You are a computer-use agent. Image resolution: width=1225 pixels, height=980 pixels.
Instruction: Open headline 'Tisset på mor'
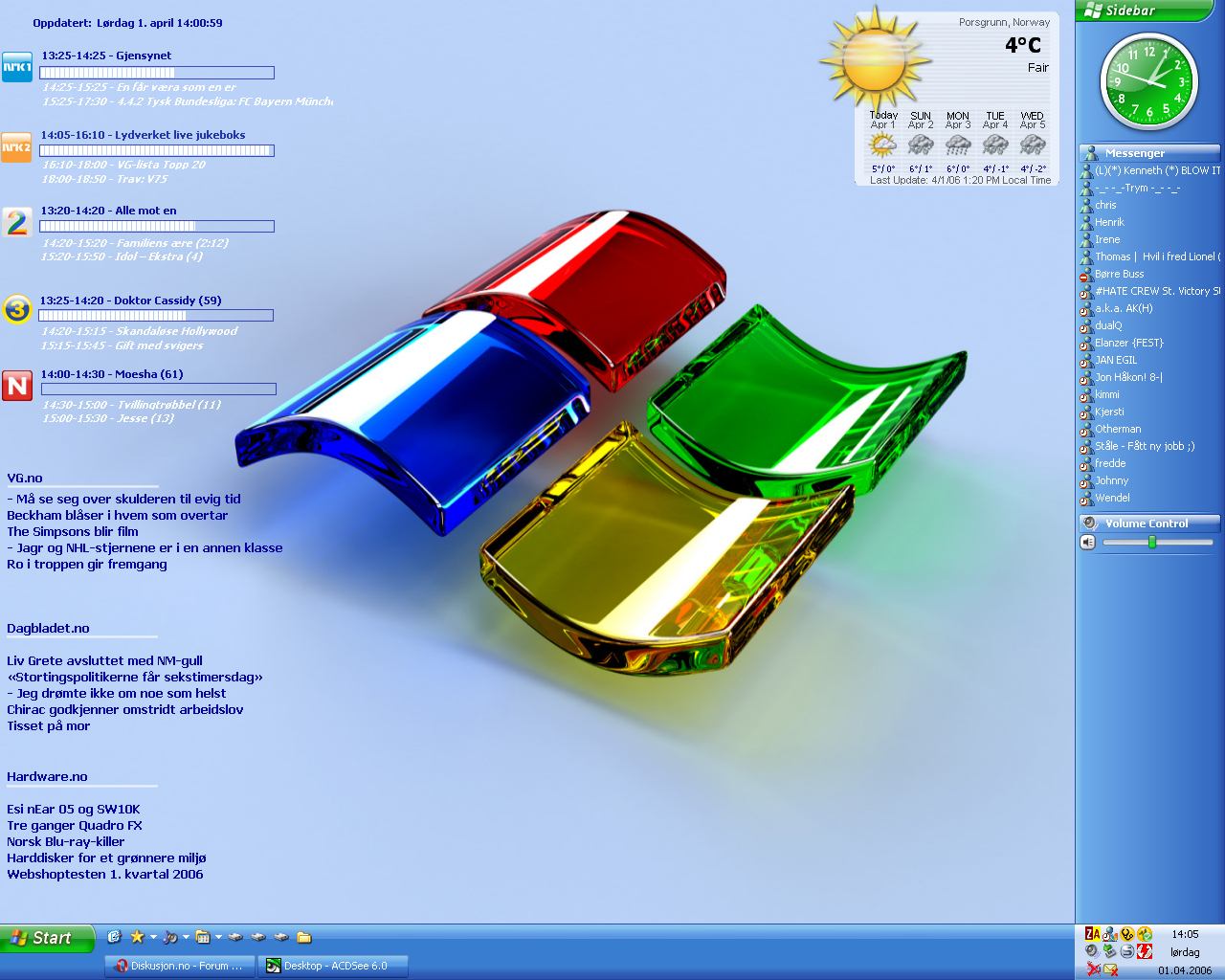[48, 725]
